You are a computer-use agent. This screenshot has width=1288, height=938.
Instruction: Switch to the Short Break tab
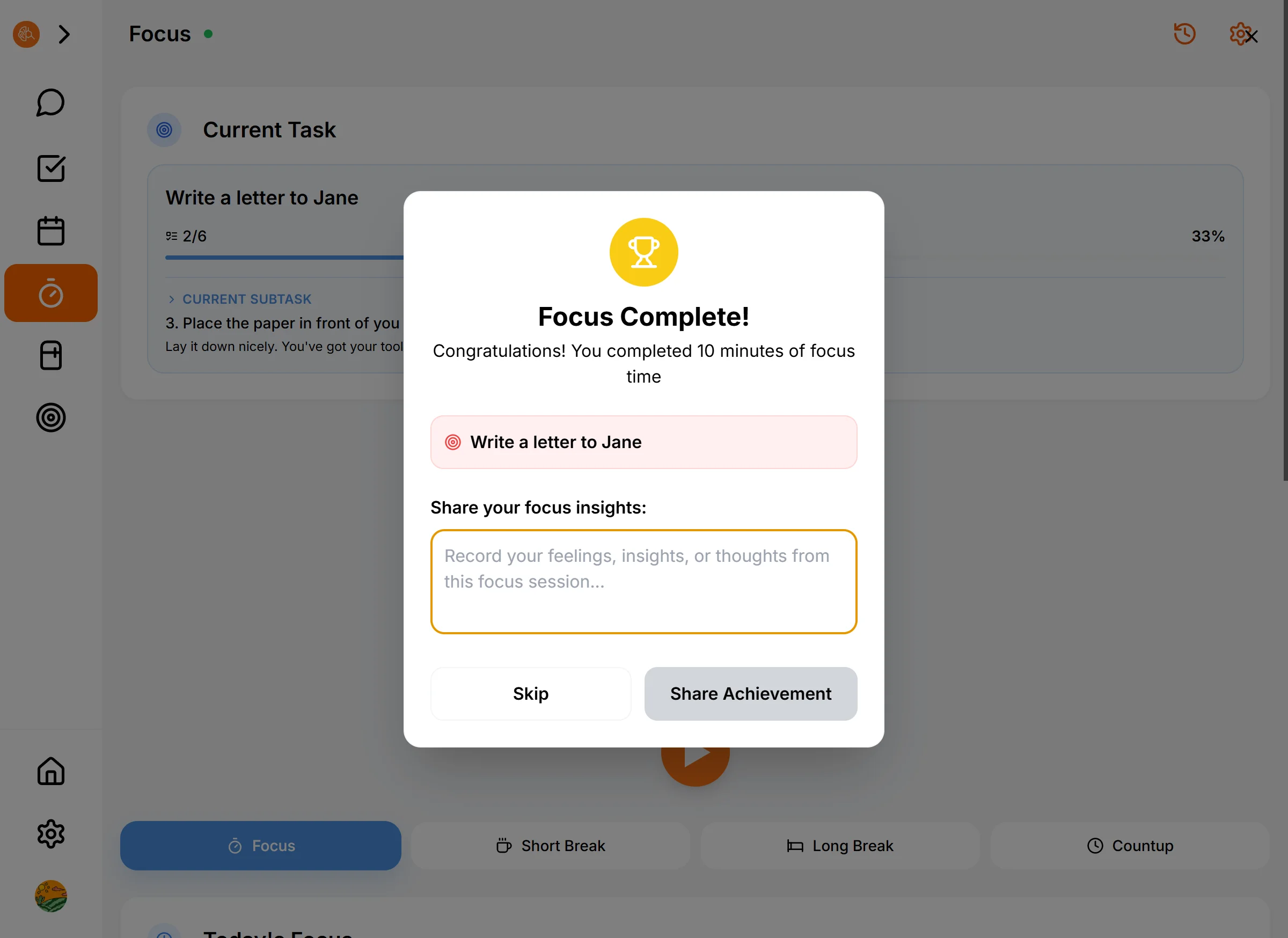pos(550,846)
